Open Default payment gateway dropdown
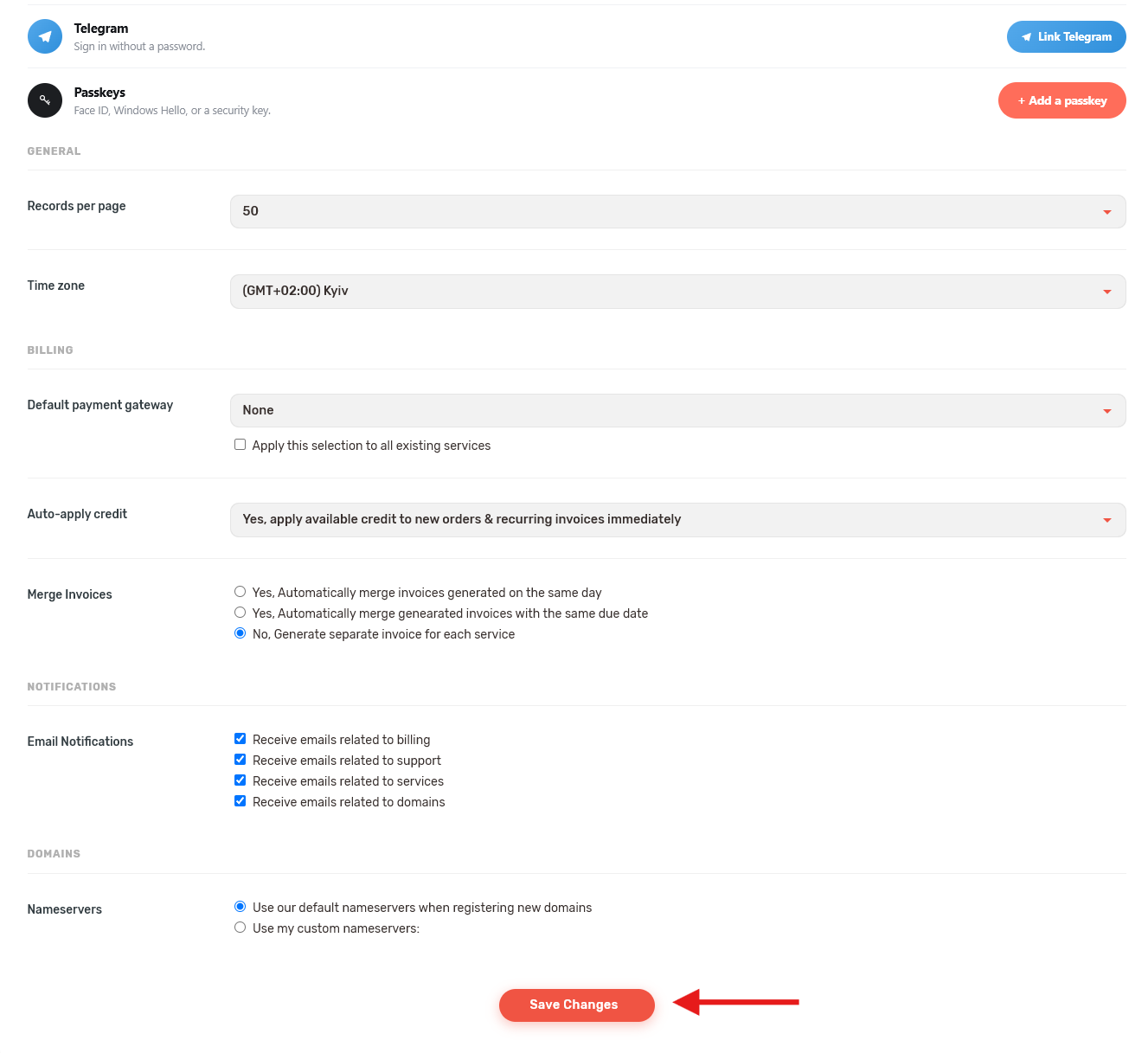Image resolution: width=1148 pixels, height=1053 pixels. point(677,410)
